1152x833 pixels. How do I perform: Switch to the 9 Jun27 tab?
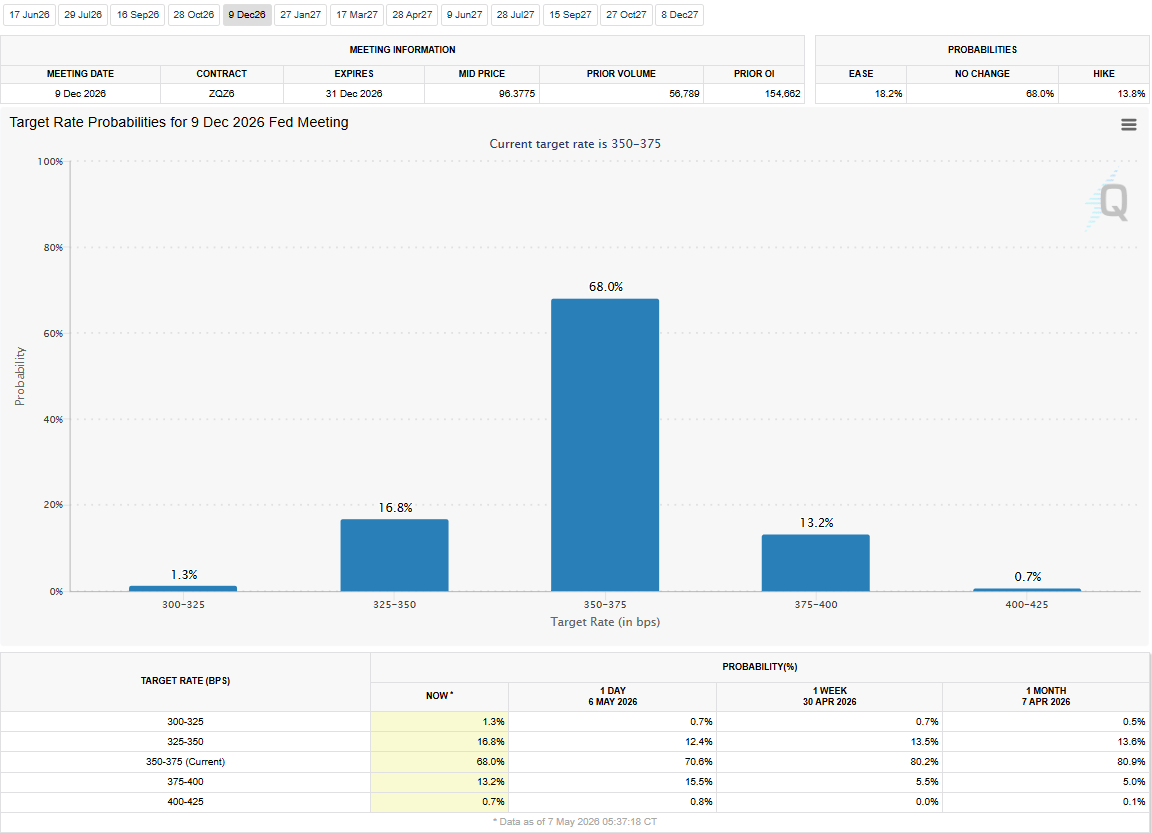click(x=464, y=15)
